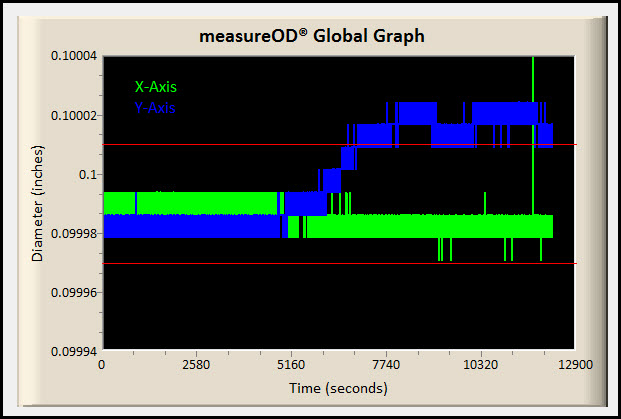The width and height of the screenshot is (621, 419).
Task: Click the 0.1 Y-axis value
Action: coord(88,175)
